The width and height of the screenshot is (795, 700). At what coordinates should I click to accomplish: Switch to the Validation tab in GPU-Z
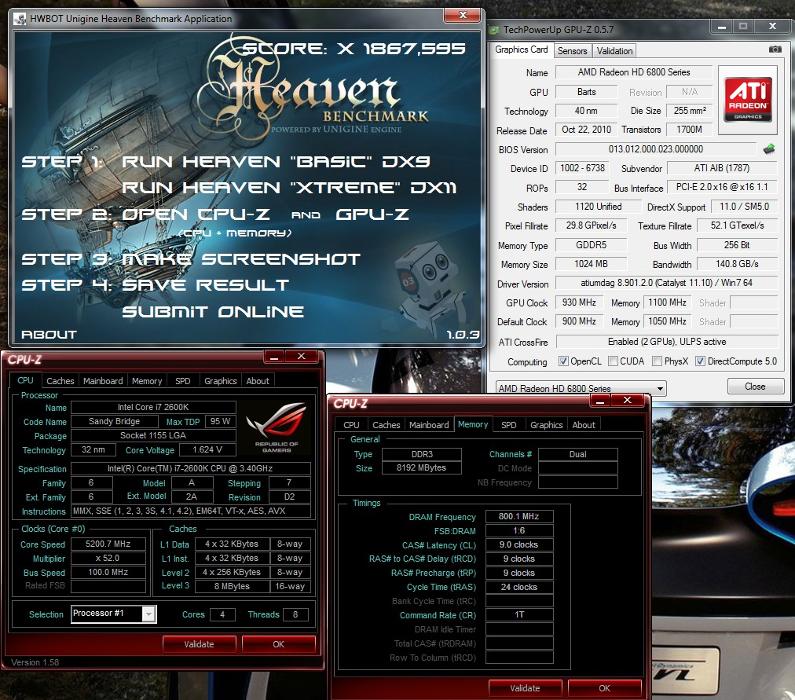click(615, 51)
